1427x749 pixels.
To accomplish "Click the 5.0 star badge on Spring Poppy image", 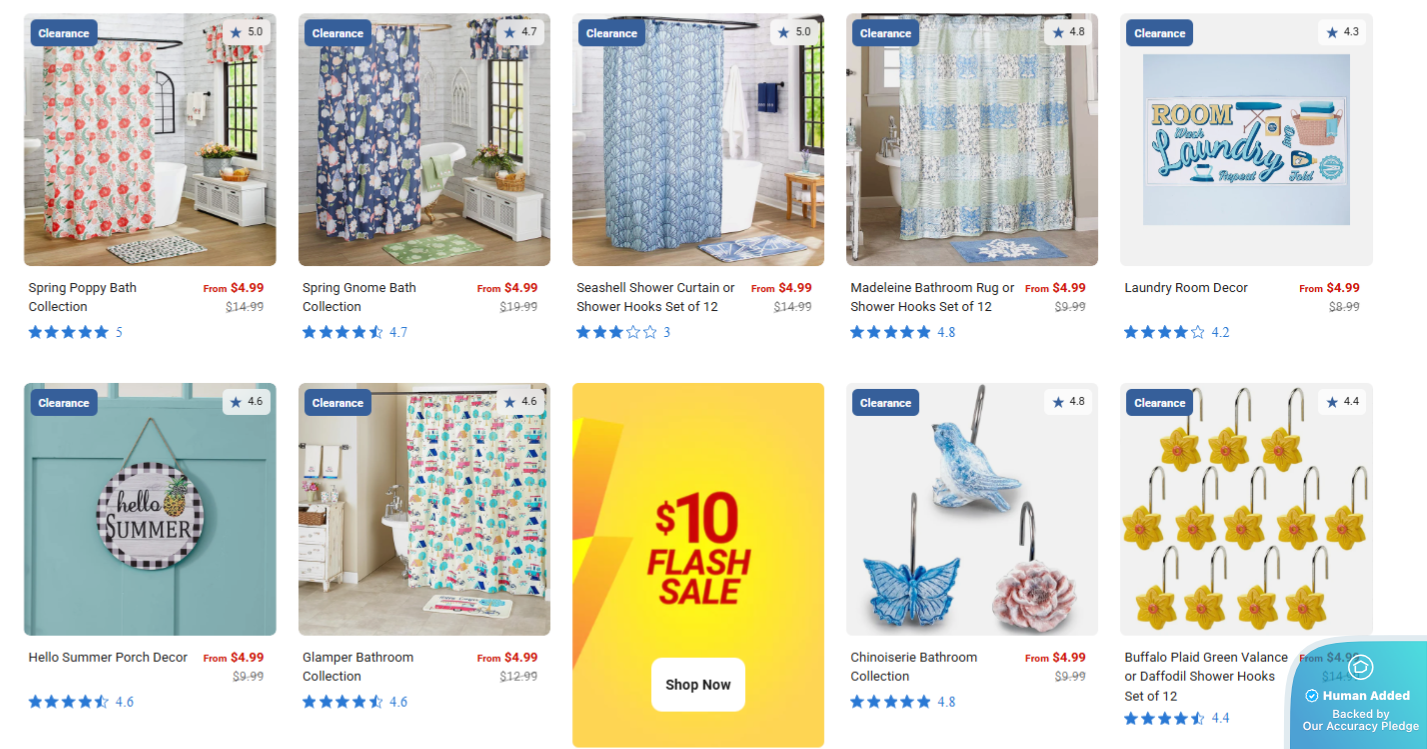I will 246,32.
